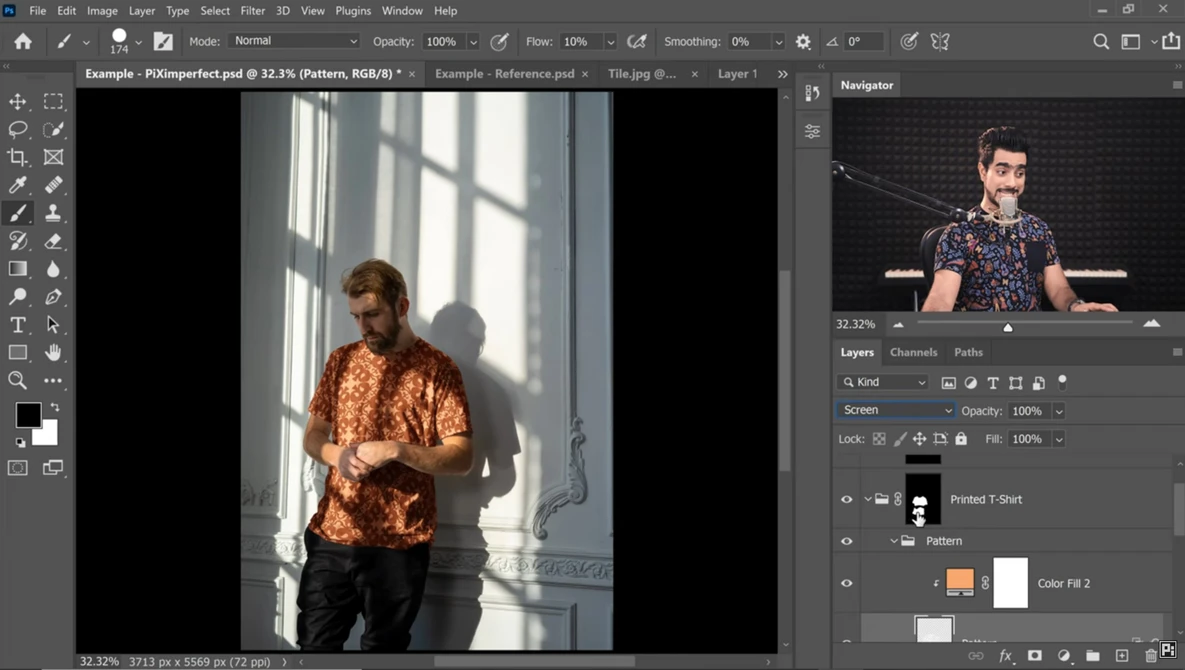Screen dimensions: 1185x670
Task: Switch to the Paths tab
Action: tap(968, 352)
